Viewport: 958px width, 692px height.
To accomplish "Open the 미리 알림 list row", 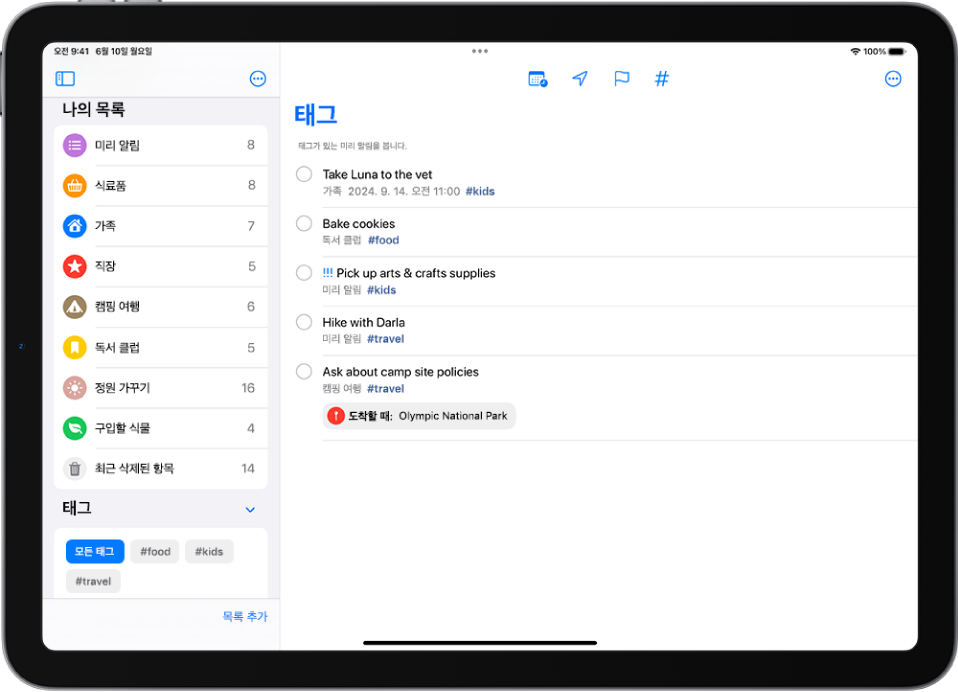I will [x=161, y=145].
